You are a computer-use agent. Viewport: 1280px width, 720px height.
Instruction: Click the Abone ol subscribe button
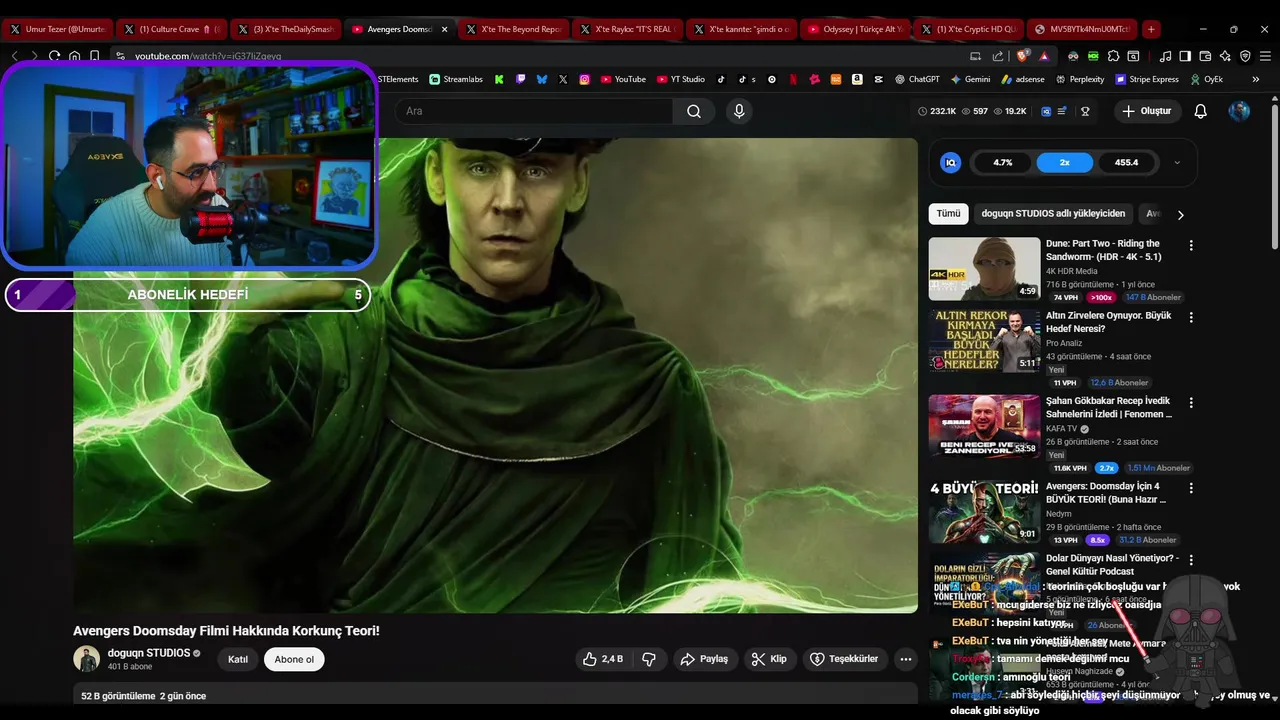click(x=294, y=659)
